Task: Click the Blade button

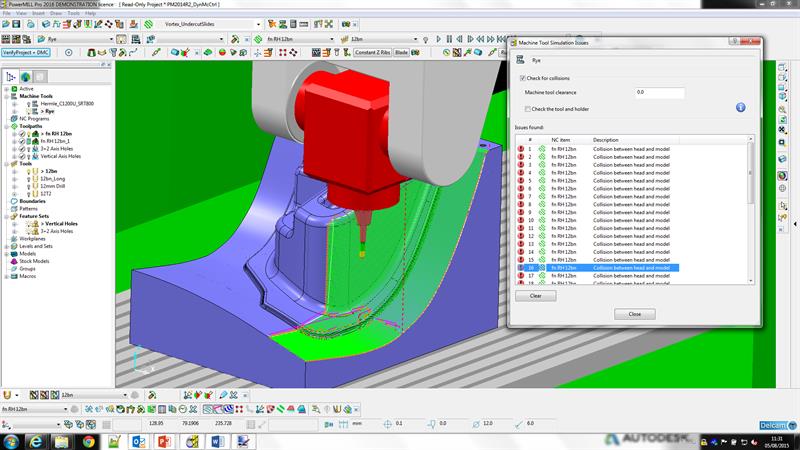Action: [402, 53]
